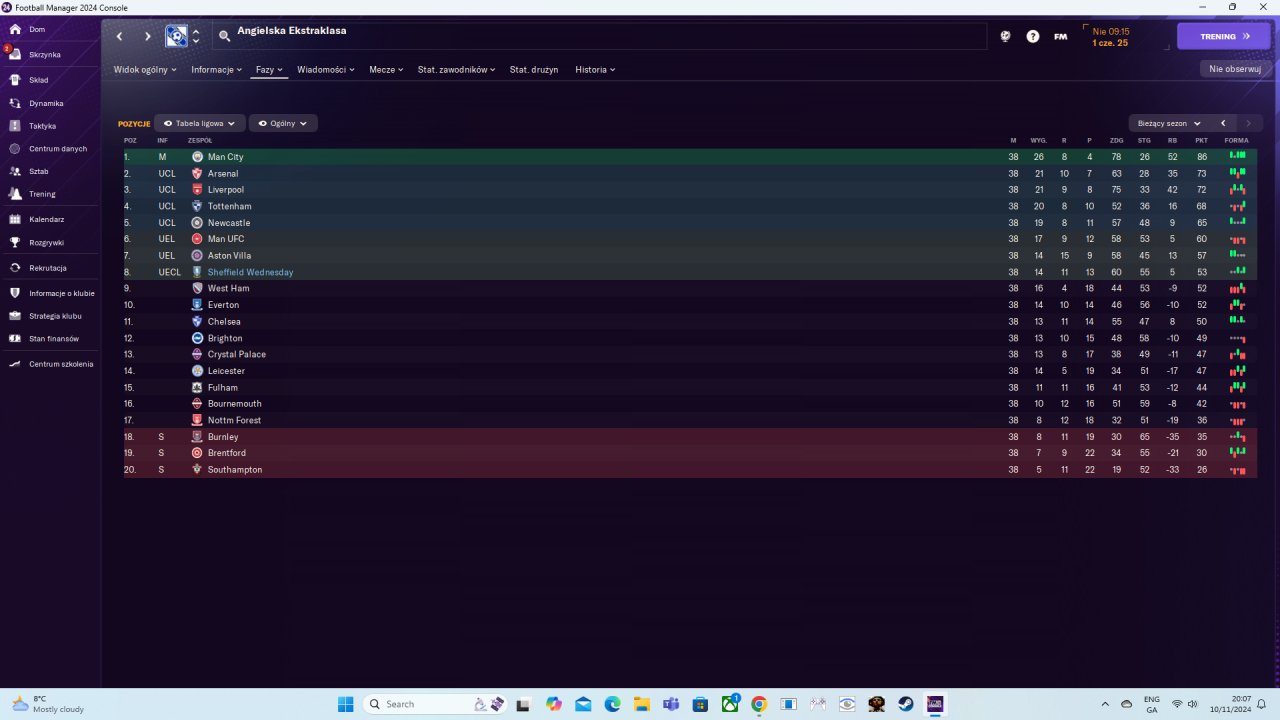
Task: Open Google Chrome from the taskbar
Action: [759, 704]
